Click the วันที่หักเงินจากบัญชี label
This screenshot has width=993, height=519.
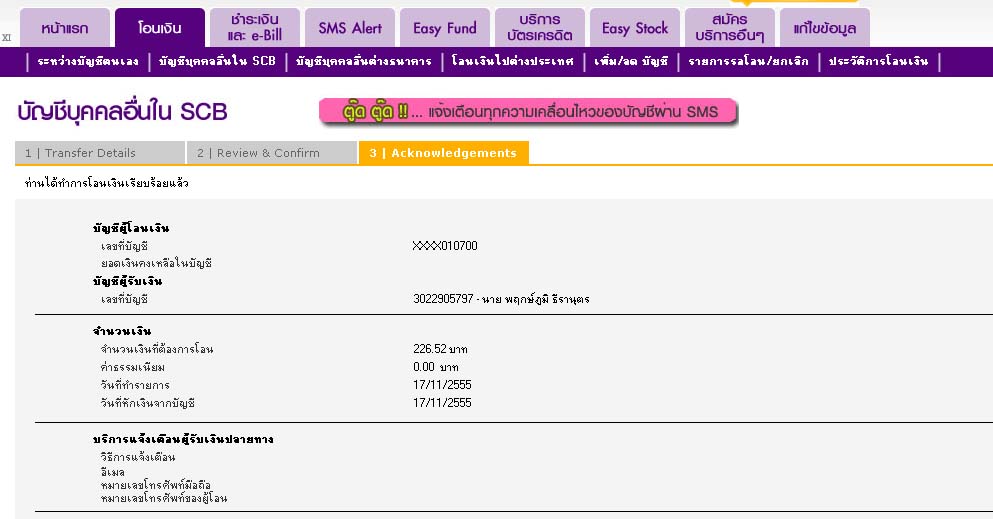click(x=148, y=403)
